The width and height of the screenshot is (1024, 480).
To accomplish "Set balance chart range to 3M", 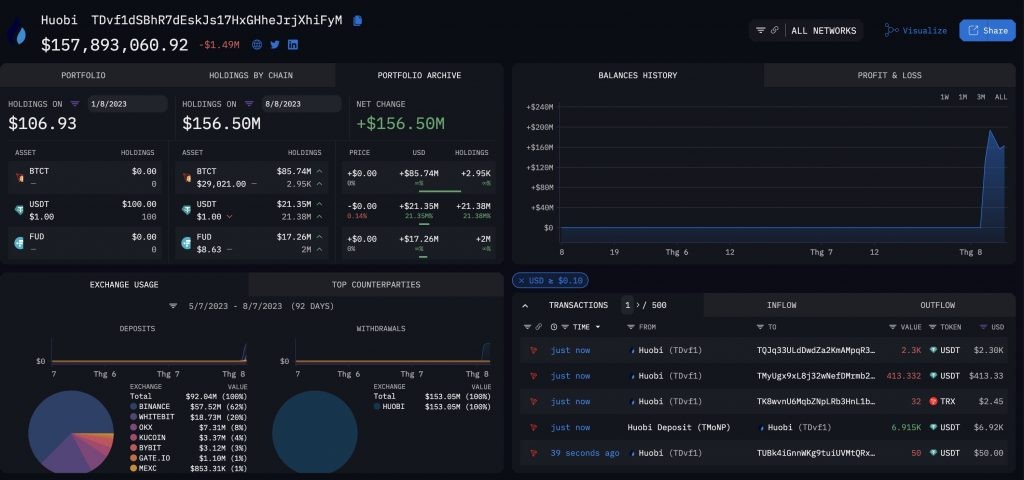I will point(981,97).
